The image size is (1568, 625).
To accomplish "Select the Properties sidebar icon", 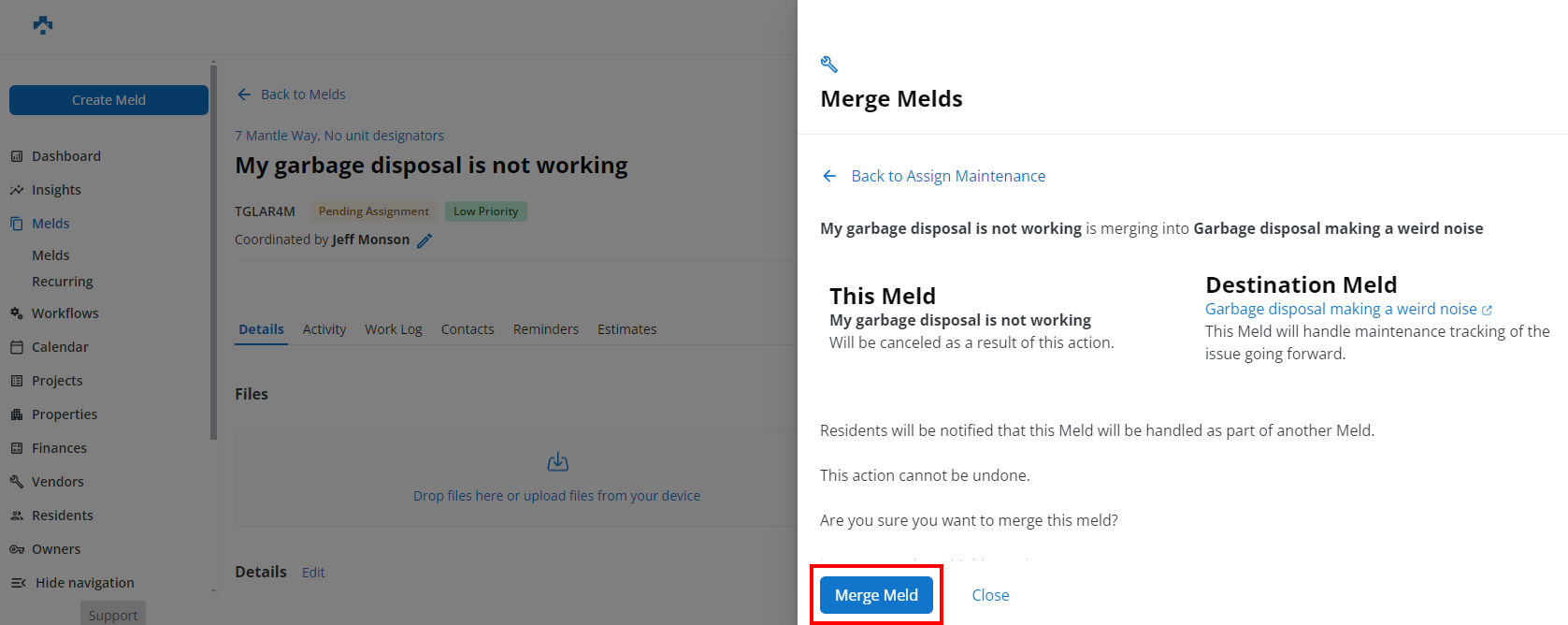I will tap(66, 414).
